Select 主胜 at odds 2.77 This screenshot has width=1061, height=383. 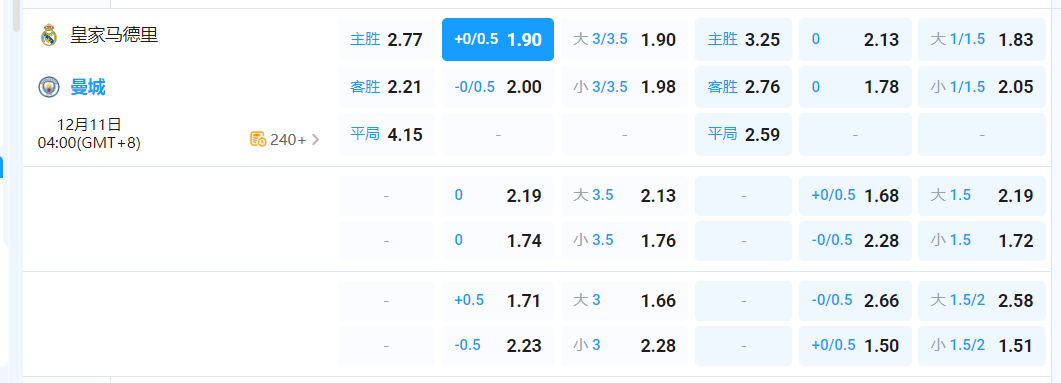tap(386, 39)
